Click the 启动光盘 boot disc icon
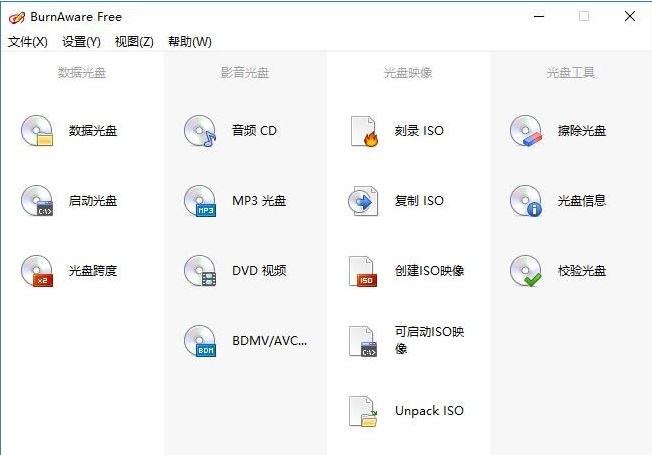 click(x=37, y=201)
